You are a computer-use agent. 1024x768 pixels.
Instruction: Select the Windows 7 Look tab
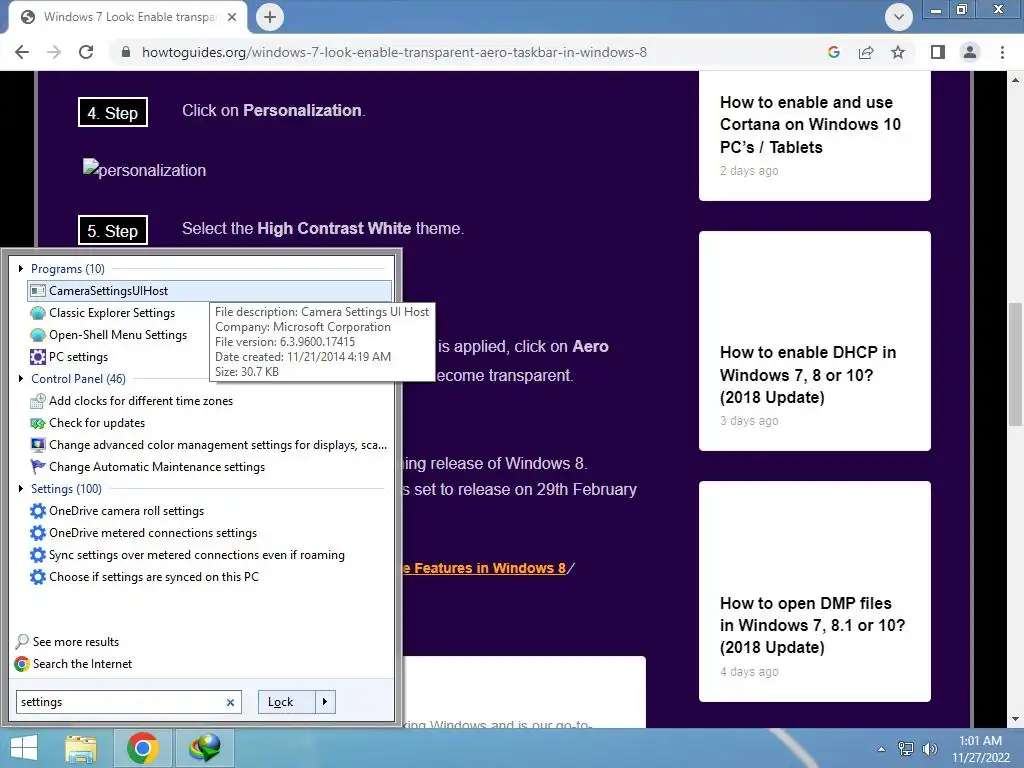[129, 17]
